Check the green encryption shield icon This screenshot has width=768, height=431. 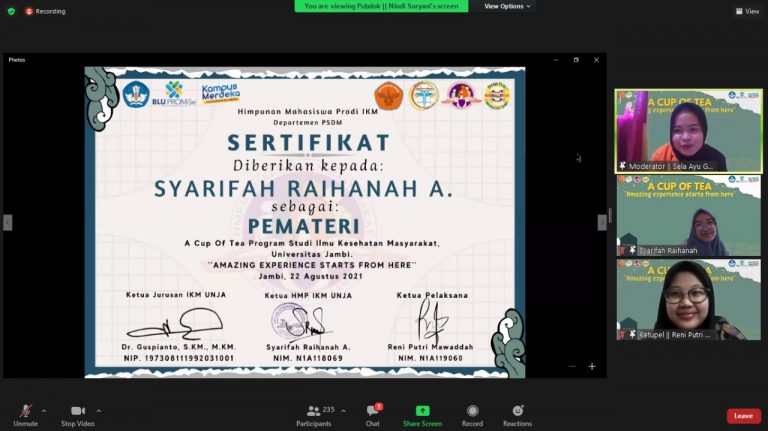click(11, 11)
